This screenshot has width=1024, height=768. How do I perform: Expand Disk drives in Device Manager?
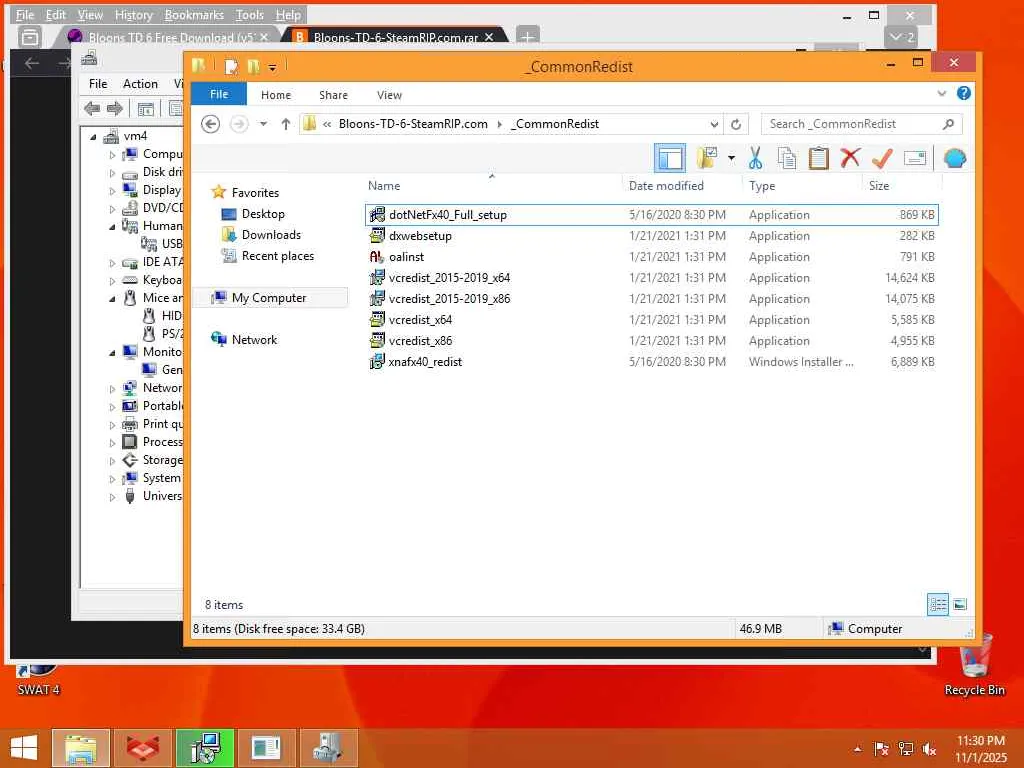pyautogui.click(x=112, y=173)
